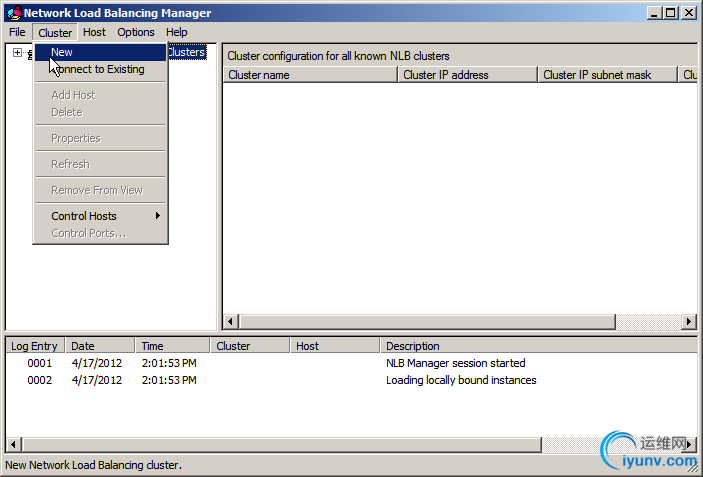Select Connect to Existing menu entry

click(x=100, y=69)
